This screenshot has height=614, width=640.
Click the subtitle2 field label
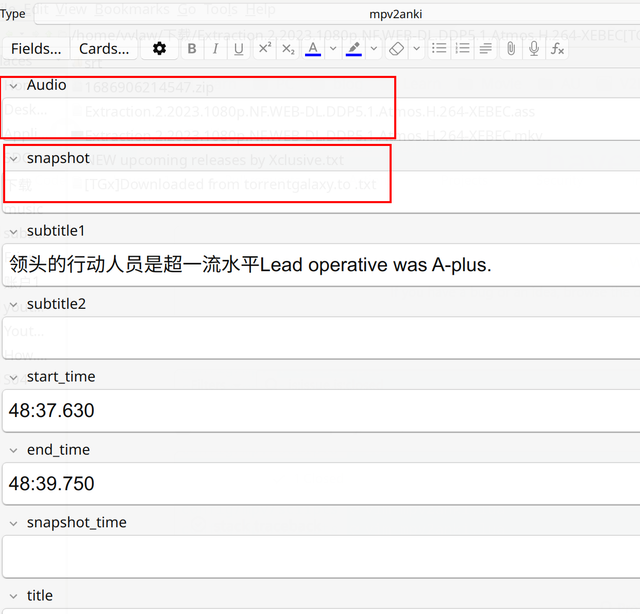pyautogui.click(x=56, y=304)
